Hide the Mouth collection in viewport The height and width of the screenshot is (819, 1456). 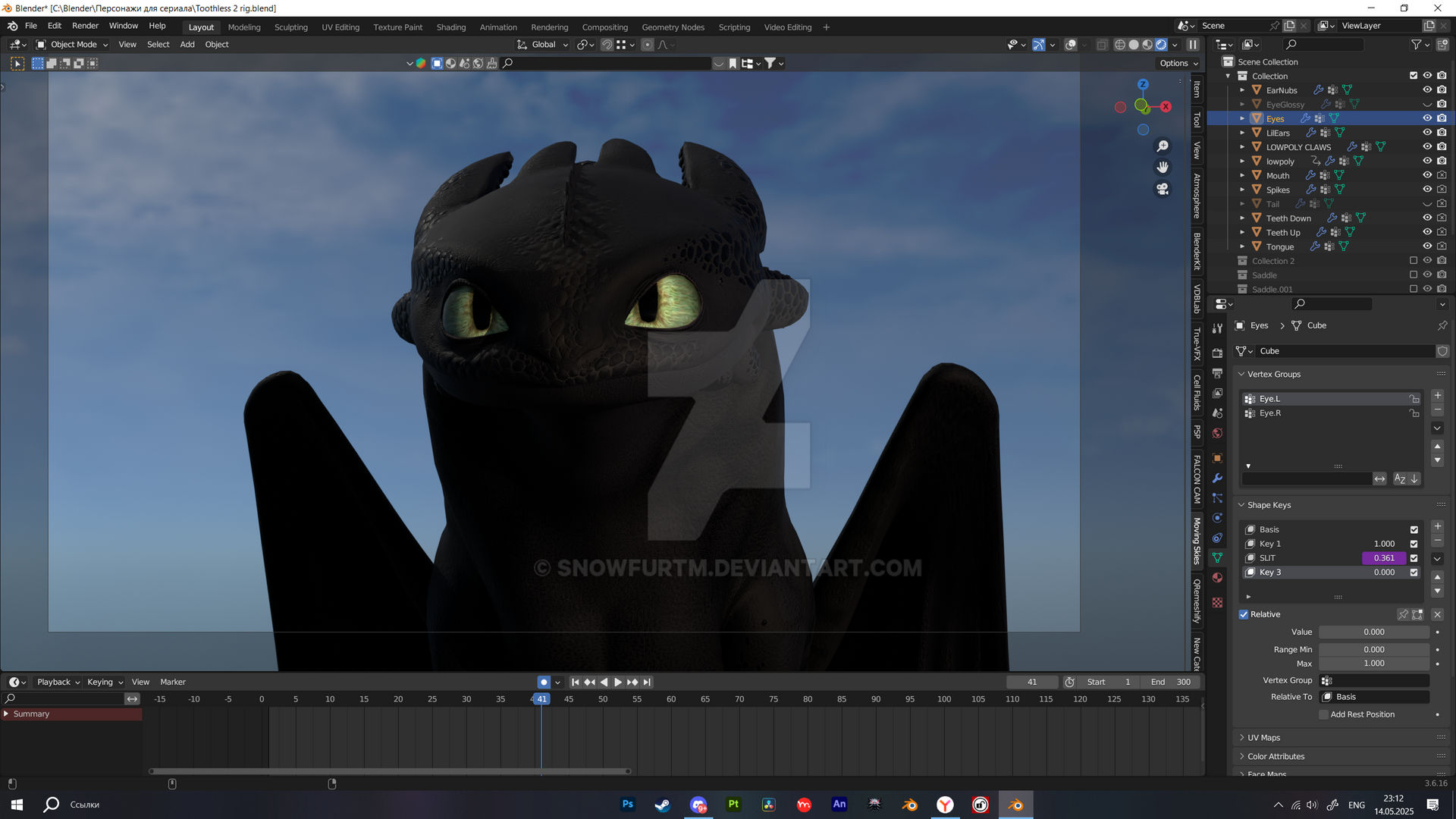[x=1427, y=175]
